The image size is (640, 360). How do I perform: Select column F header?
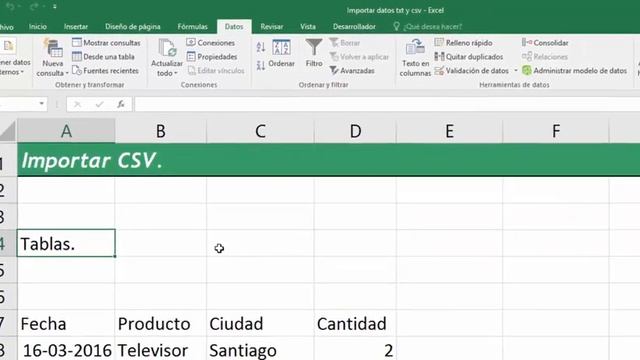pos(556,131)
